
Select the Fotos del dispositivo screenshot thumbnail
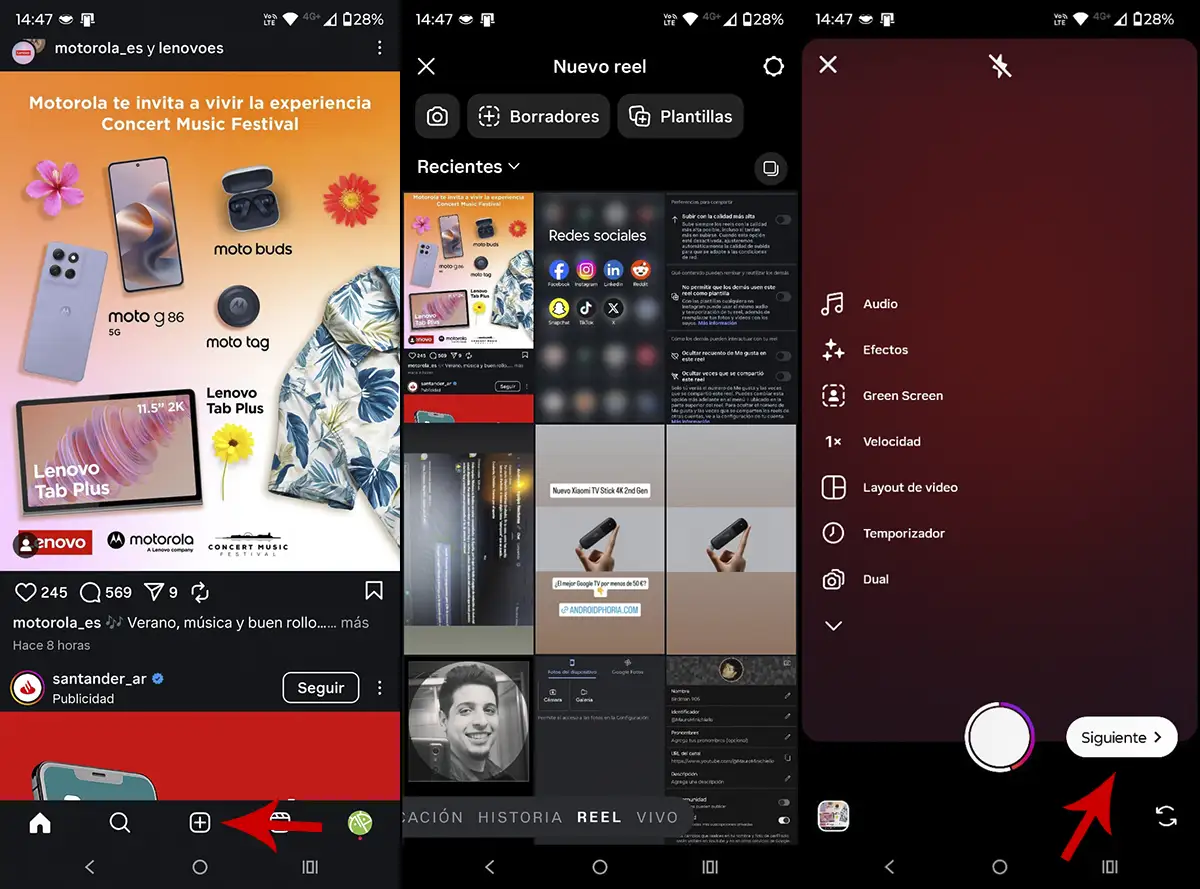[599, 727]
